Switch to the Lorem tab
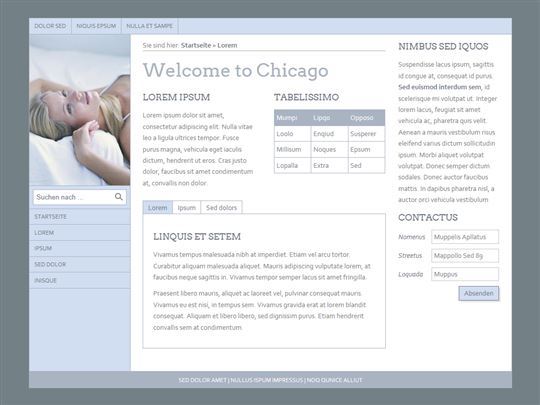 (x=158, y=208)
